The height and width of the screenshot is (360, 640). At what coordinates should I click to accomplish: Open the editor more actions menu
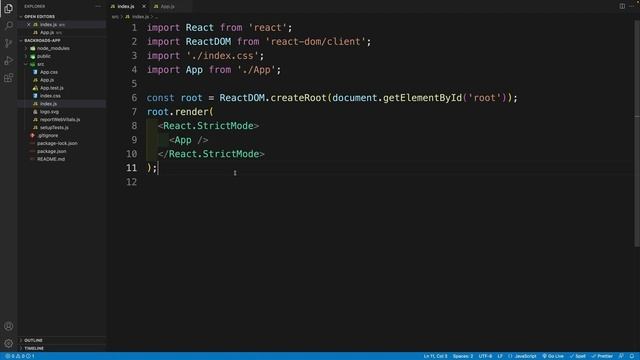[632, 6]
